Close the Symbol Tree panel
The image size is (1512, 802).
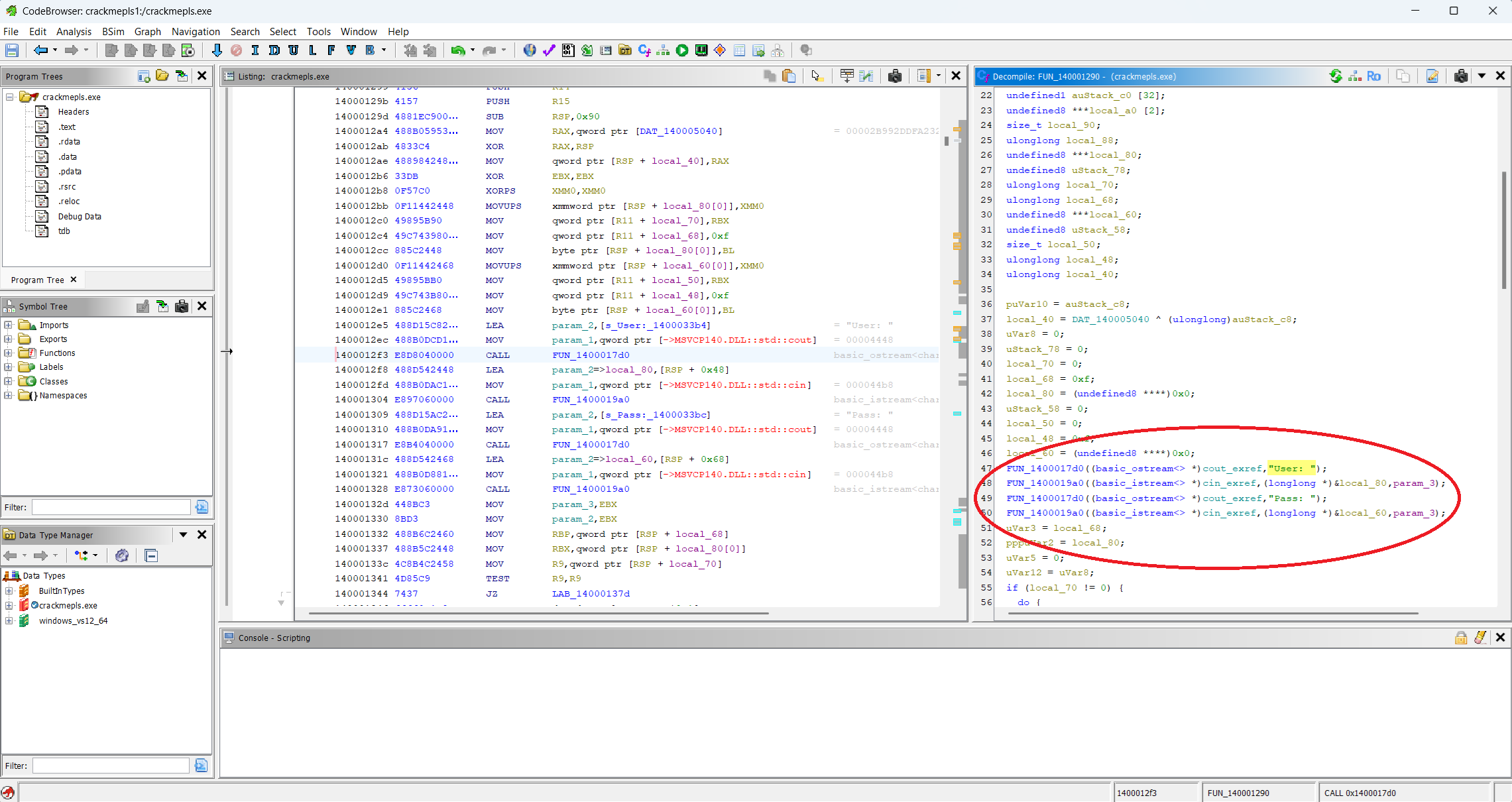pyautogui.click(x=202, y=306)
